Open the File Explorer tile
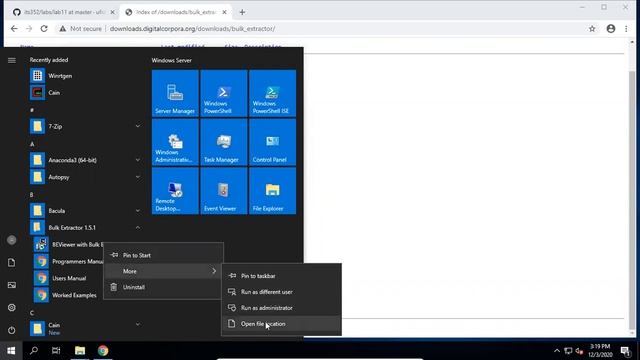Viewport: 640px width, 360px height. click(x=272, y=191)
